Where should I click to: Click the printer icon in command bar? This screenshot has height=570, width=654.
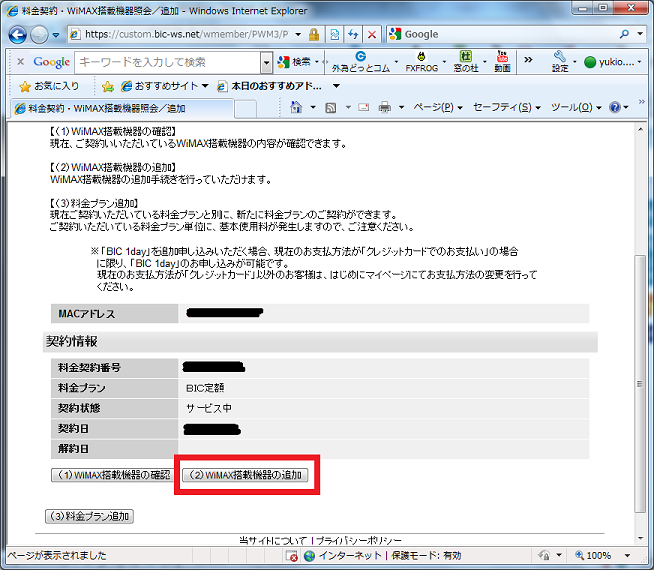click(x=384, y=107)
